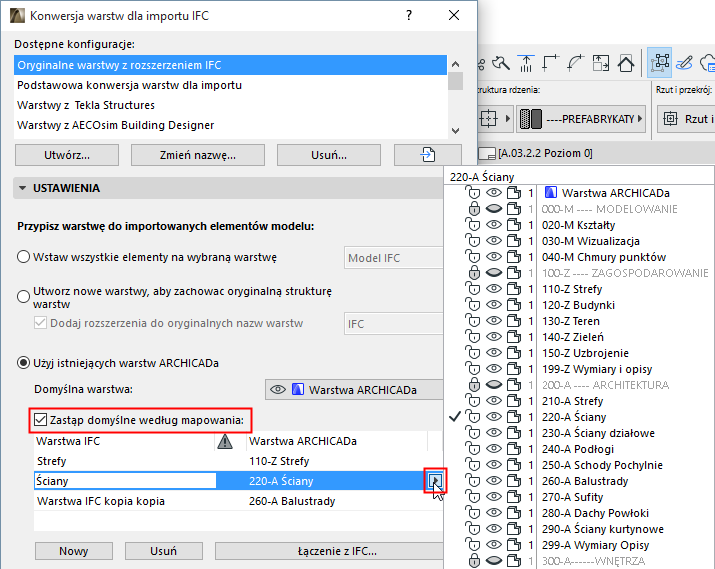Click wireframe icon for 290-A Ściany kurtynowe
Viewport: 715px width, 569px height.
514,528
